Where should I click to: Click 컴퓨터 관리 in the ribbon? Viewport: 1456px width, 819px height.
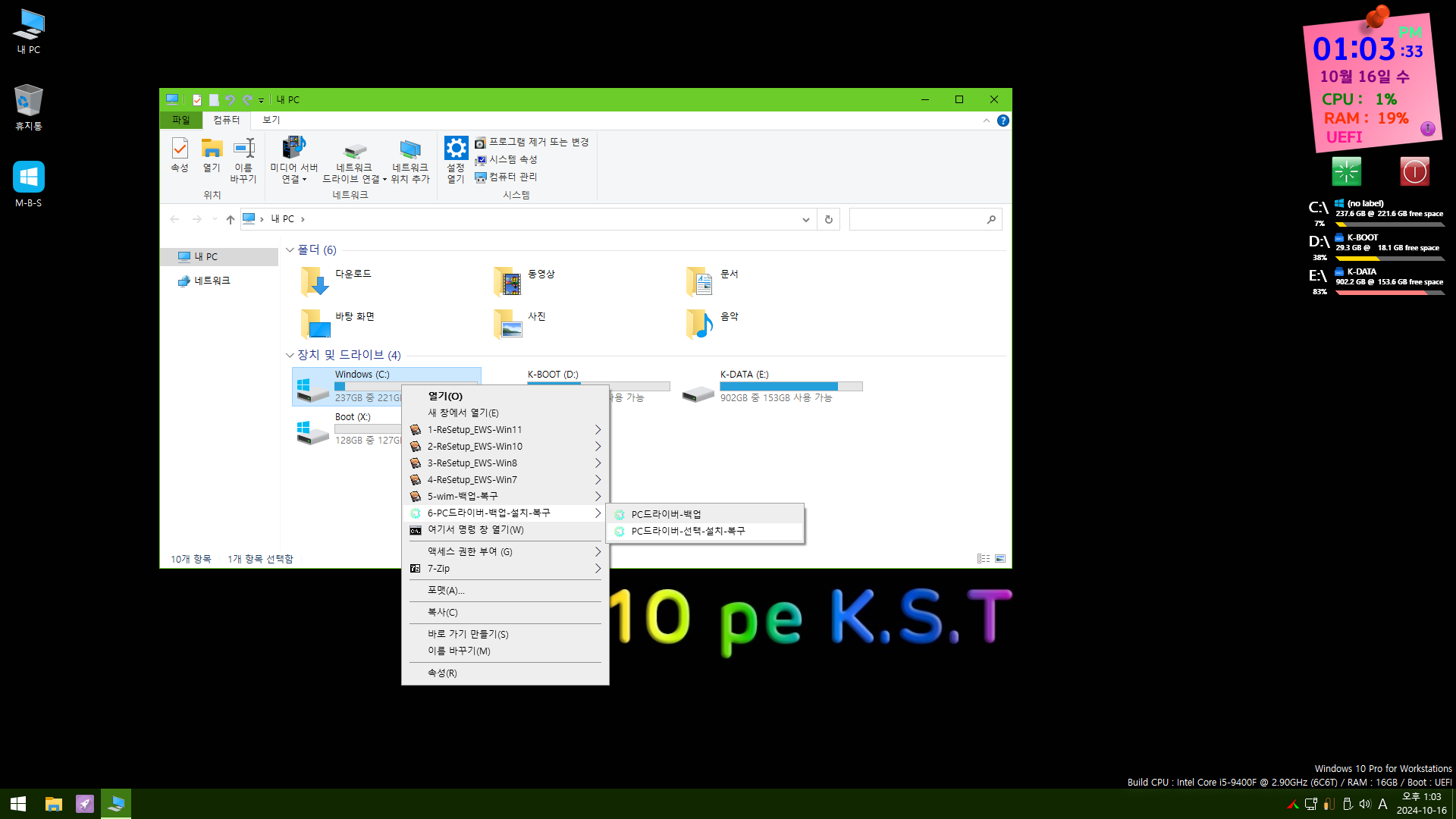coord(506,177)
